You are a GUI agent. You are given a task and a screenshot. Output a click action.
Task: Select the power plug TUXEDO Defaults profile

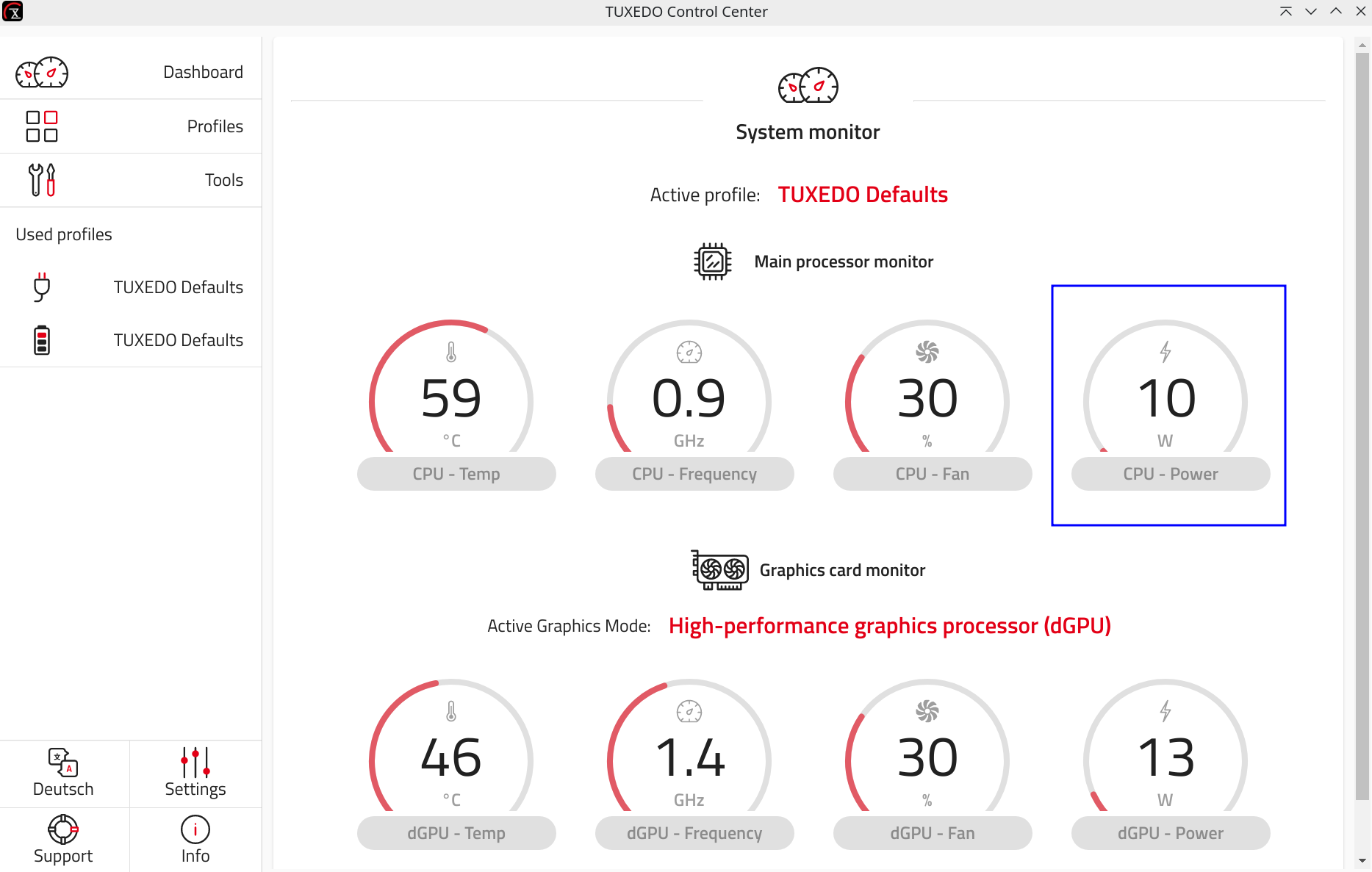coord(131,287)
